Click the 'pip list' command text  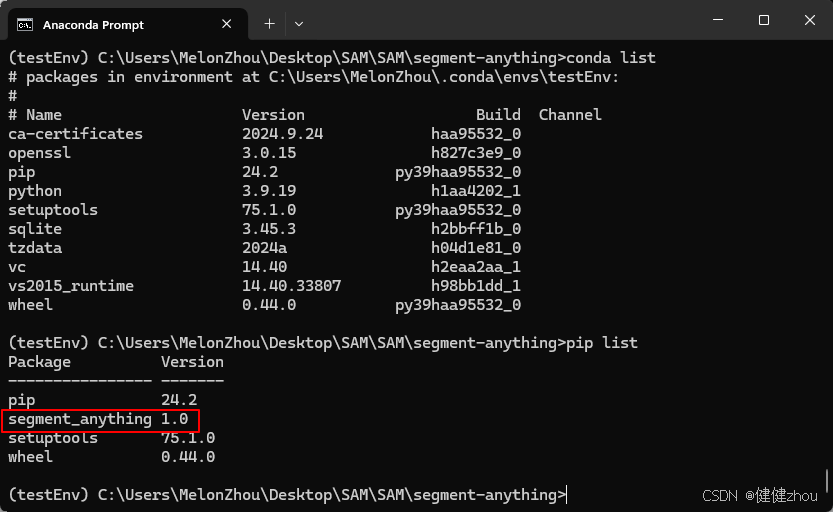click(602, 343)
